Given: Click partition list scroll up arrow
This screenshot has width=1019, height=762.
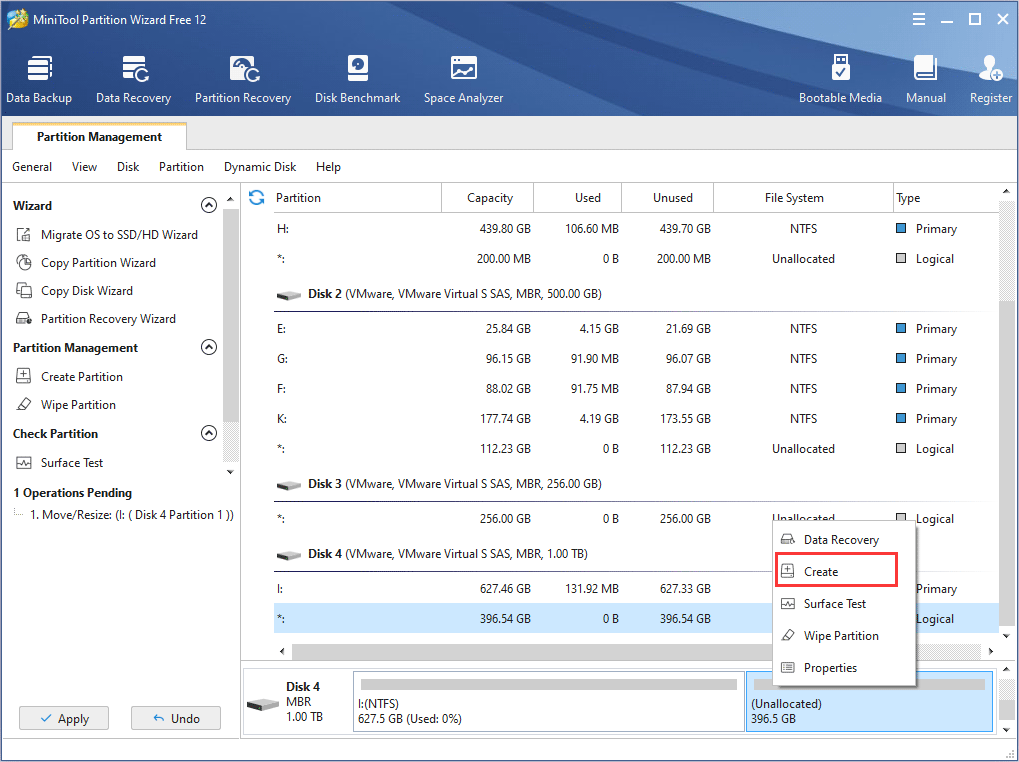Looking at the screenshot, I should tap(1006, 192).
